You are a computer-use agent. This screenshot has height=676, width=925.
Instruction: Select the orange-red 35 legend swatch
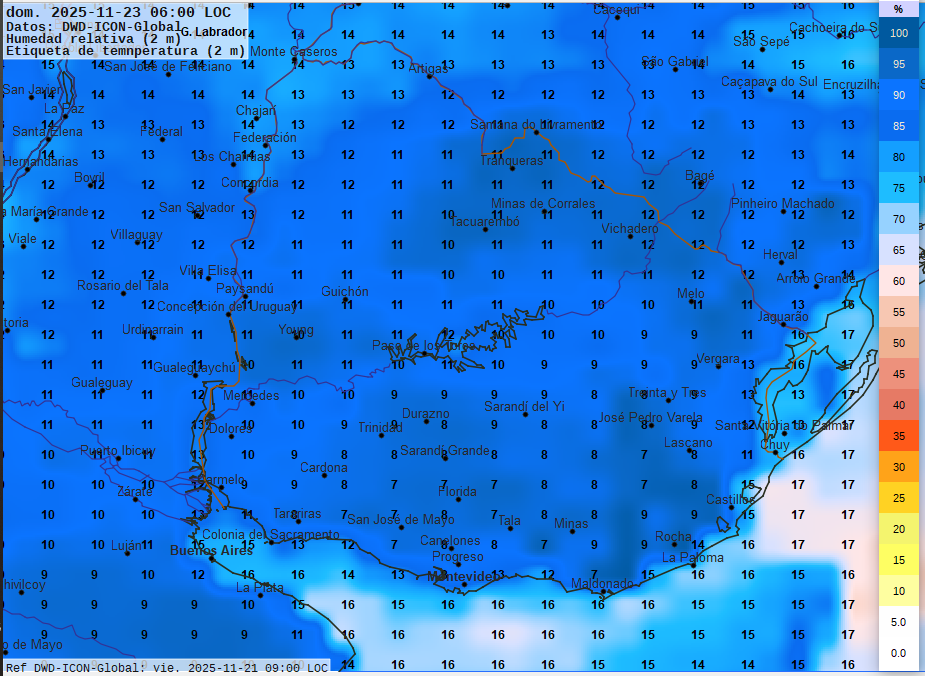tap(898, 436)
